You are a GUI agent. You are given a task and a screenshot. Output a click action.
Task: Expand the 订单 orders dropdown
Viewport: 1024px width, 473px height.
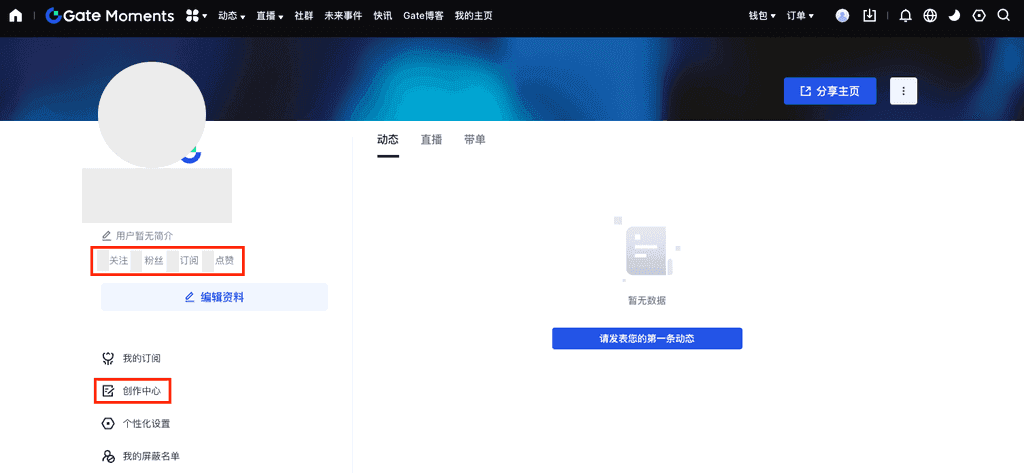[x=800, y=16]
